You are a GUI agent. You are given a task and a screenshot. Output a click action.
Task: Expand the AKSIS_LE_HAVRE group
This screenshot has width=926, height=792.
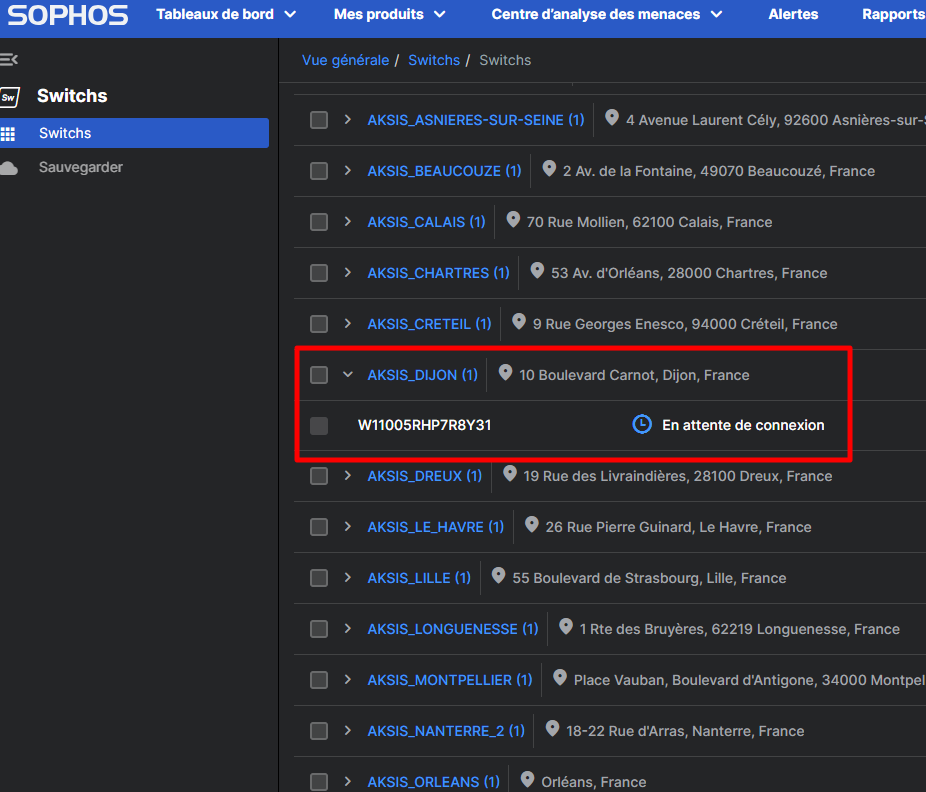(x=348, y=527)
